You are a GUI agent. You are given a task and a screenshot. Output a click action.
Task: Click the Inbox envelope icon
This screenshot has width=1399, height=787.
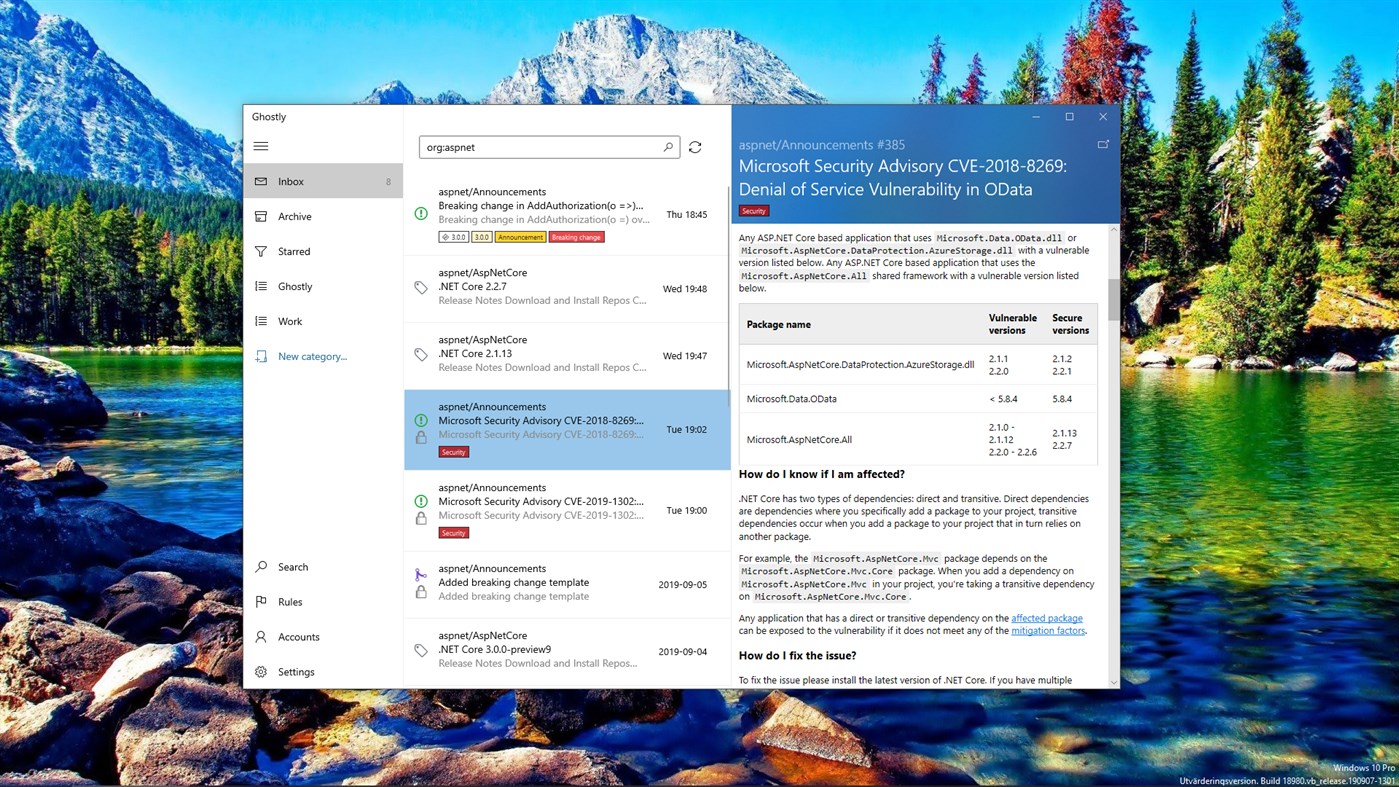tap(261, 181)
